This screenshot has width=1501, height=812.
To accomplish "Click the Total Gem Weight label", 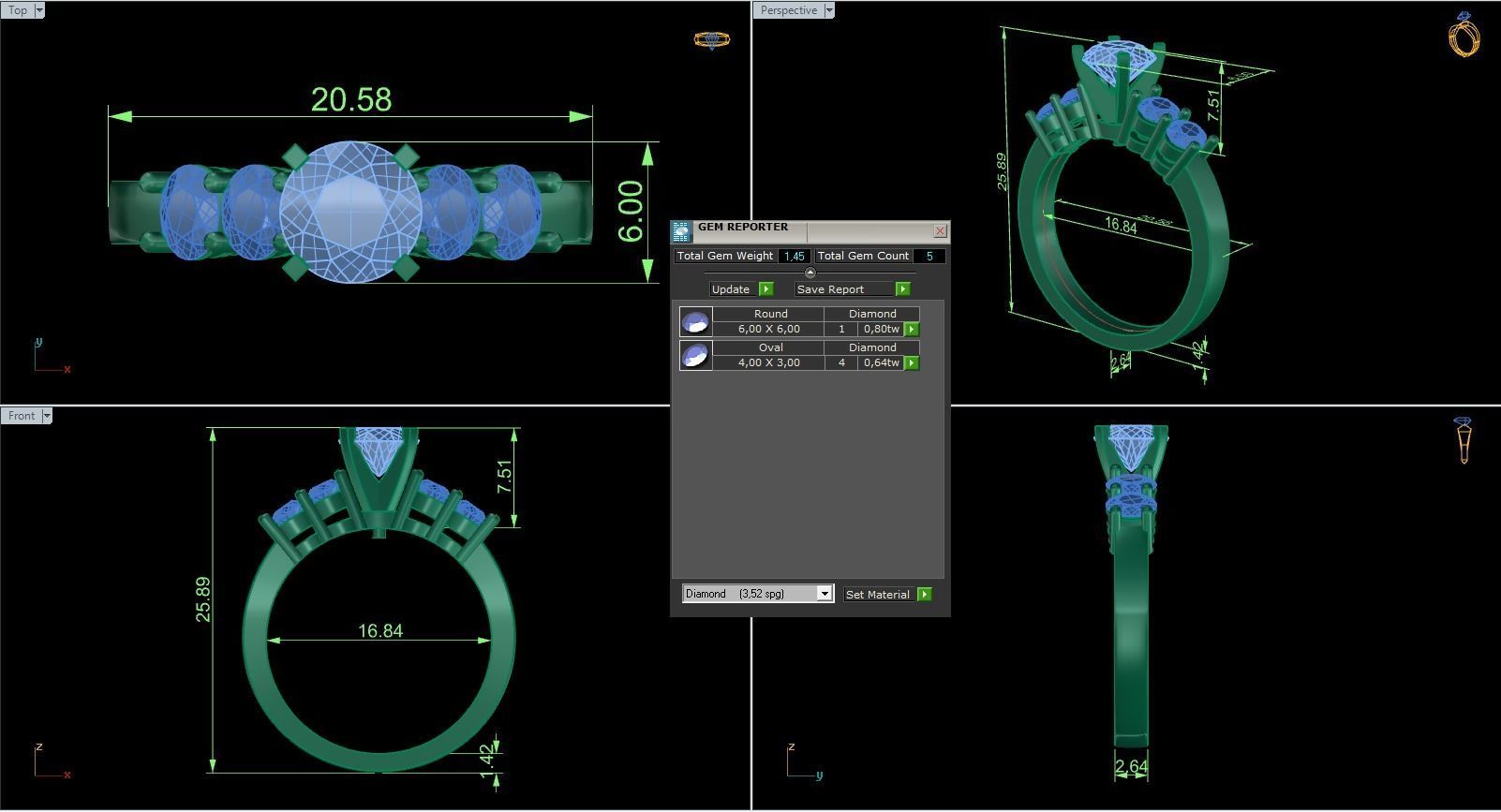I will tap(725, 256).
